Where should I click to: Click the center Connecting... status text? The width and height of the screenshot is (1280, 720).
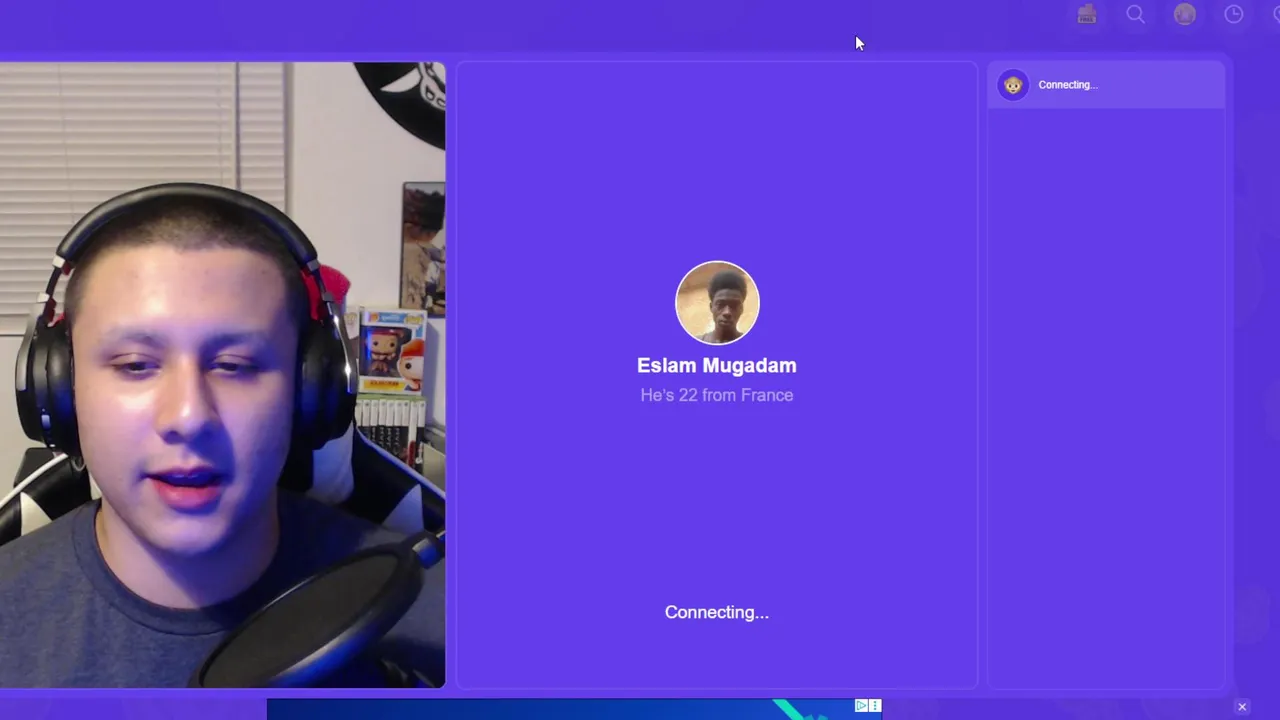[x=717, y=612]
